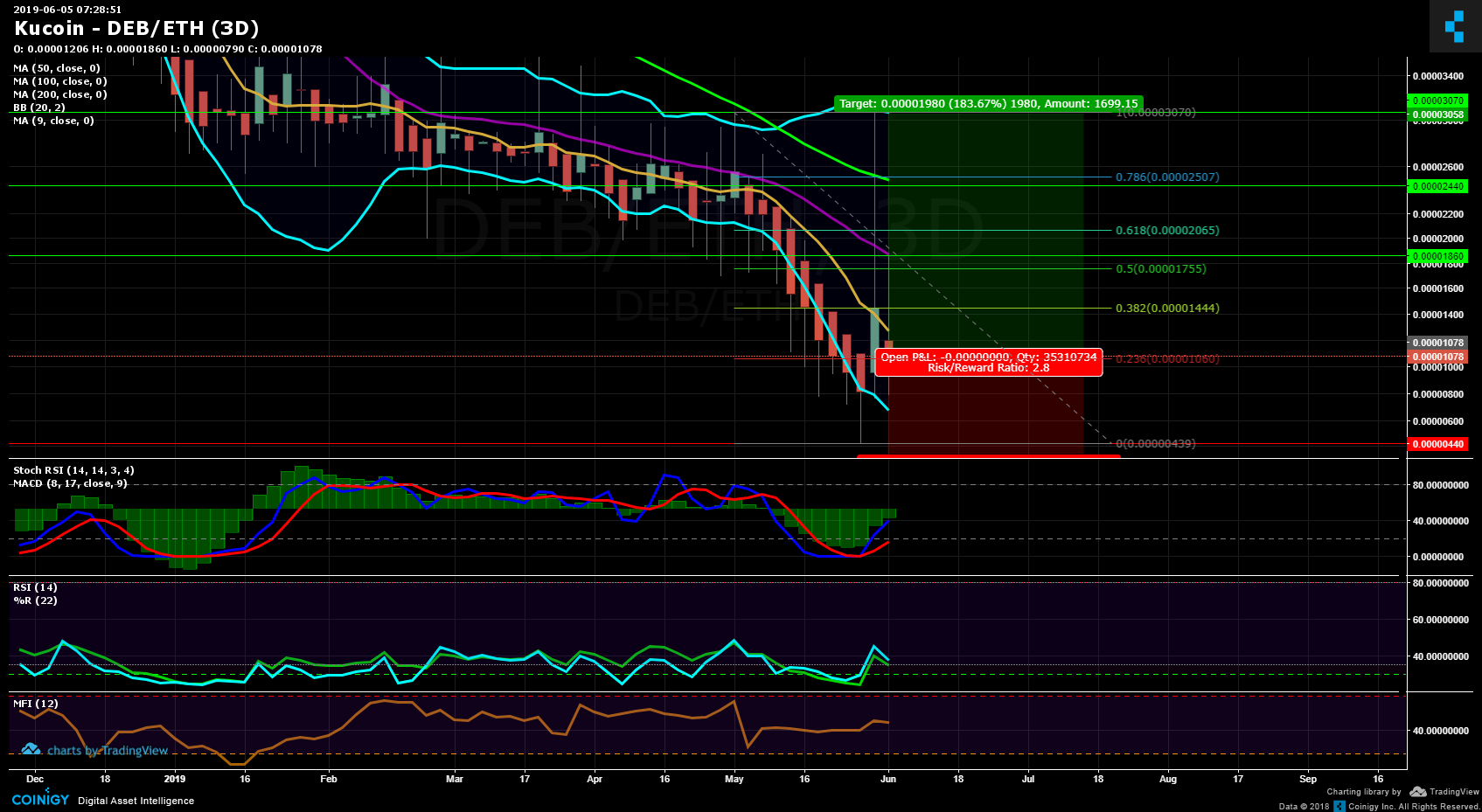Click 'Coinigy Inc. All Rights Reserved' notice
The height and width of the screenshot is (812, 1482).
pyautogui.click(x=1414, y=807)
